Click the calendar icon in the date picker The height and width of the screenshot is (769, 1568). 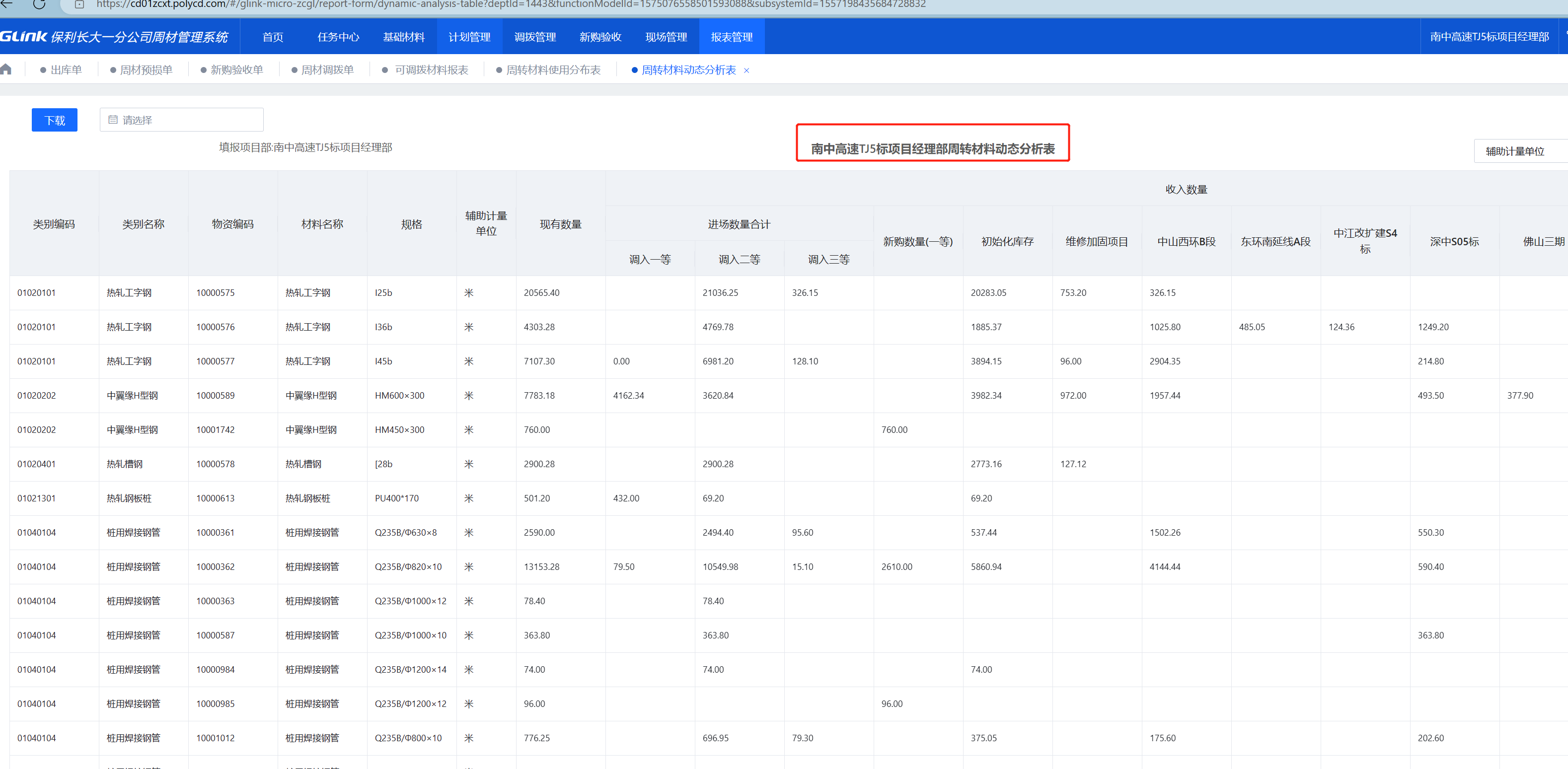[x=113, y=120]
